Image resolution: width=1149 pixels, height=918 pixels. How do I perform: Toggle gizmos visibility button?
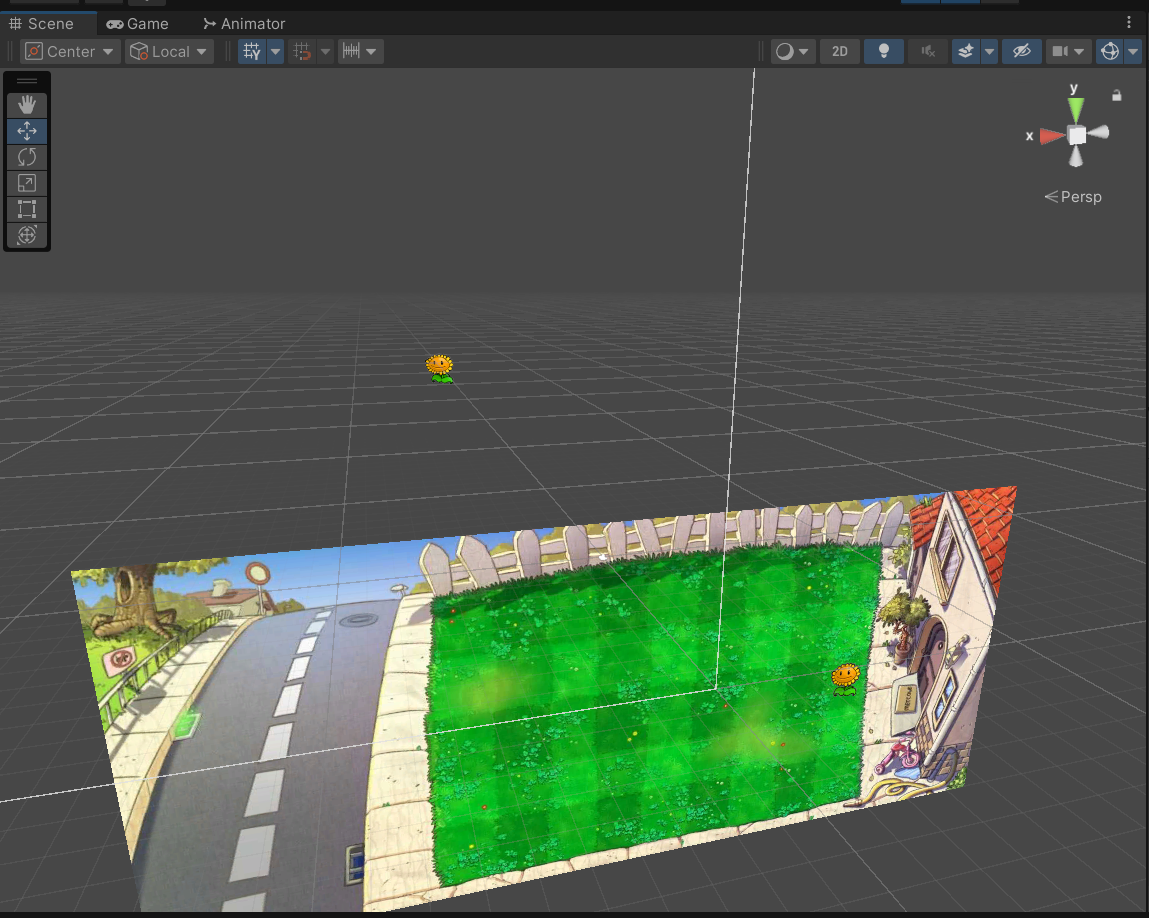coord(1110,51)
